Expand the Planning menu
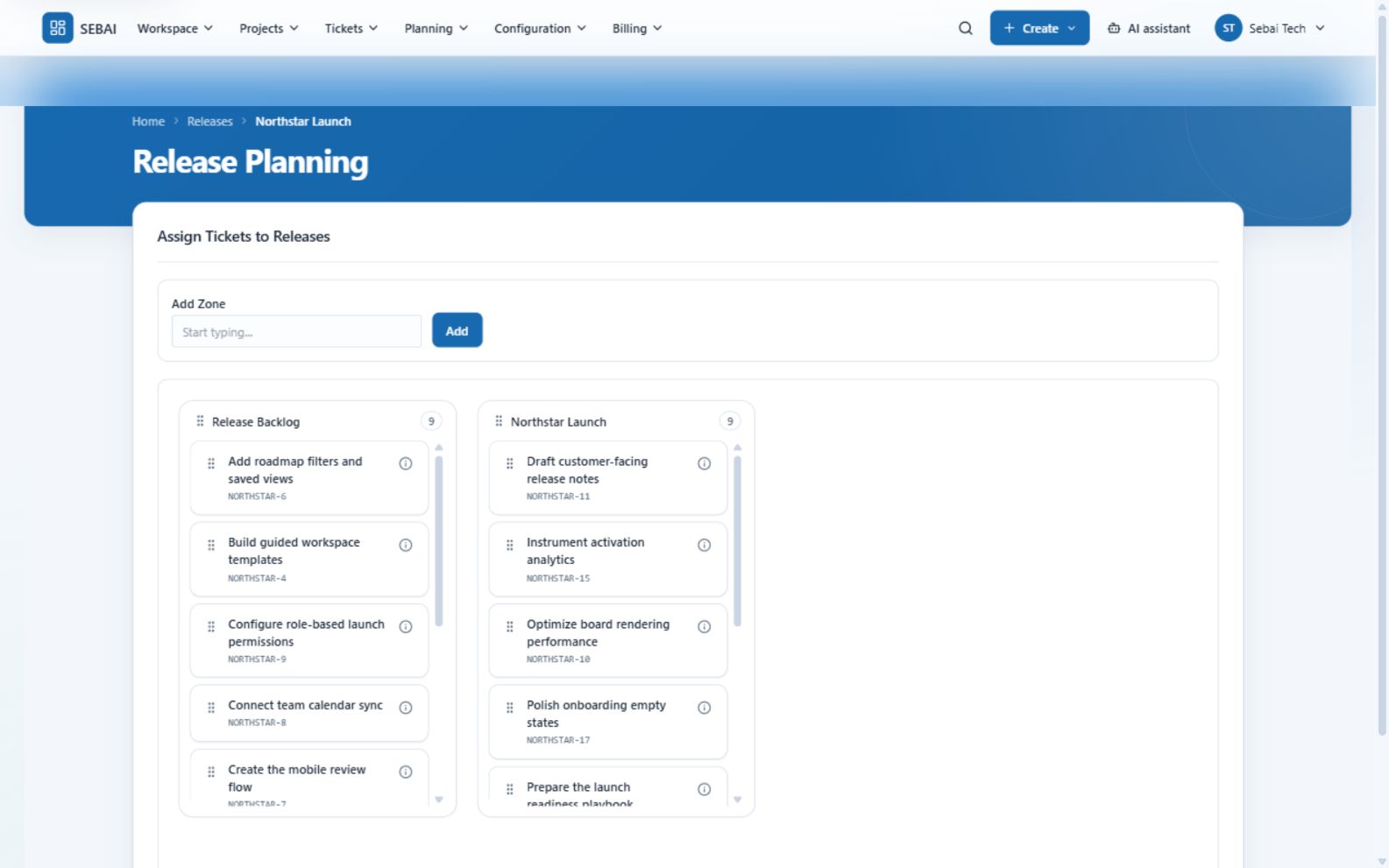The width and height of the screenshot is (1389, 868). click(x=436, y=28)
